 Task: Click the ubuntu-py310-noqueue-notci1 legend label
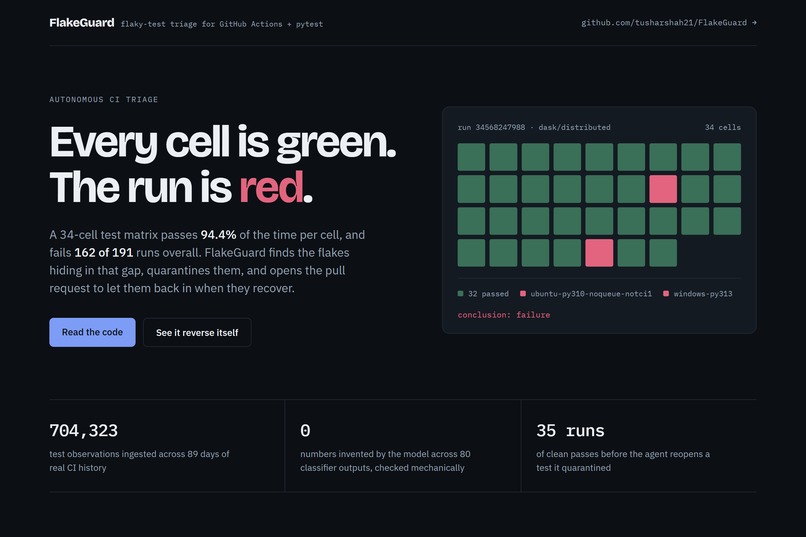pos(591,294)
